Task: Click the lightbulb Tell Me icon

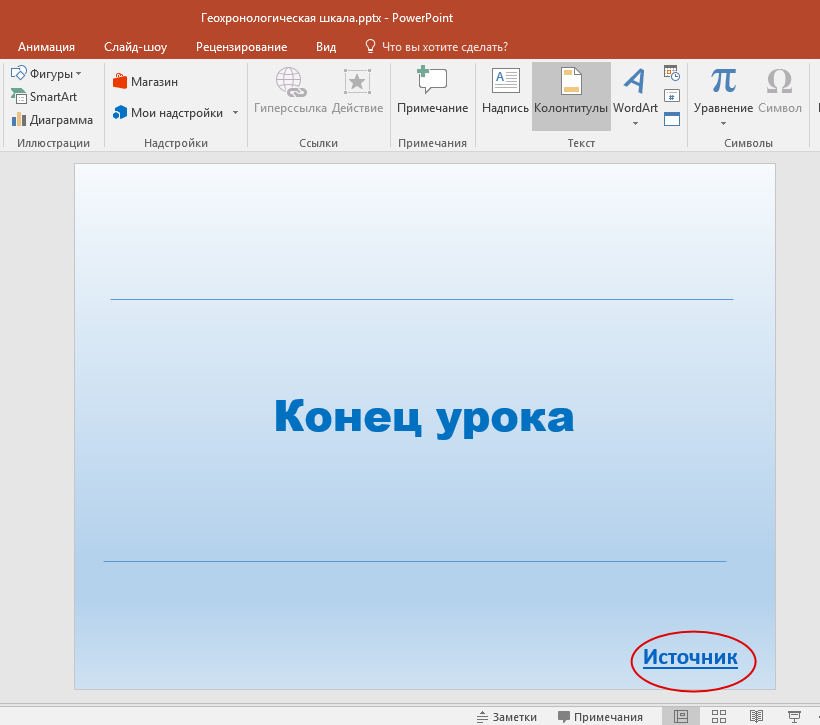Action: 370,47
